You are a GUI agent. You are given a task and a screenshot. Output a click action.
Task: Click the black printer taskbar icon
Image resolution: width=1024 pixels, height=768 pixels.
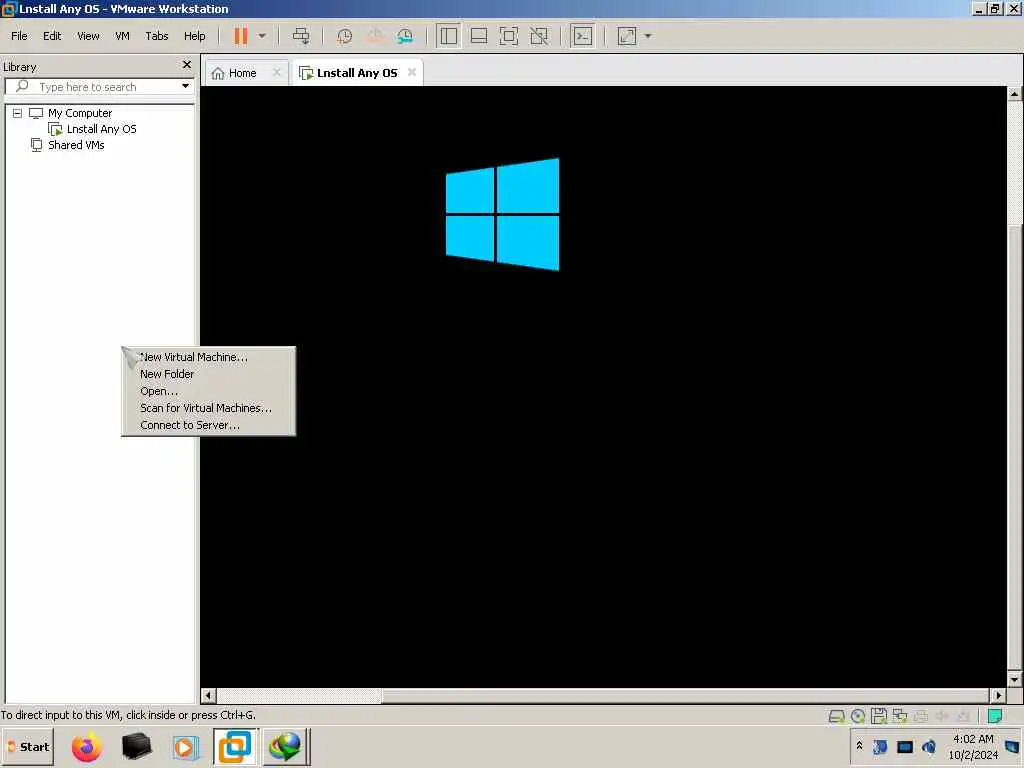pos(136,747)
